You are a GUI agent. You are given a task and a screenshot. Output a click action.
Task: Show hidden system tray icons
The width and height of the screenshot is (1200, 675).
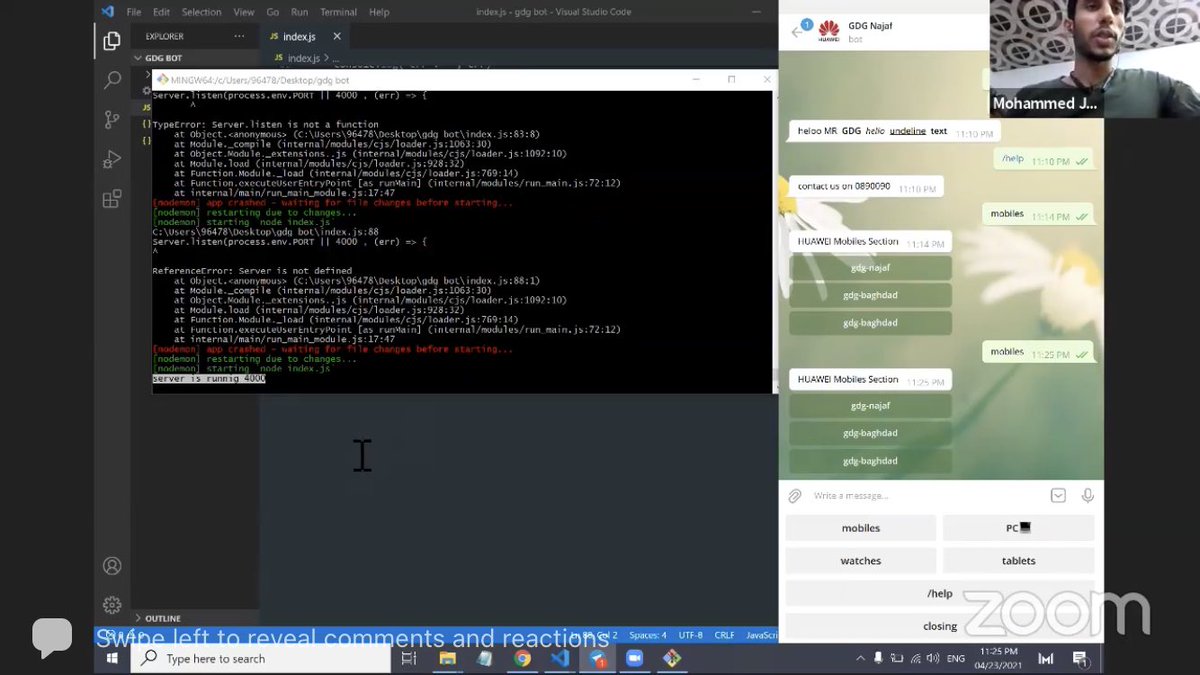click(861, 658)
